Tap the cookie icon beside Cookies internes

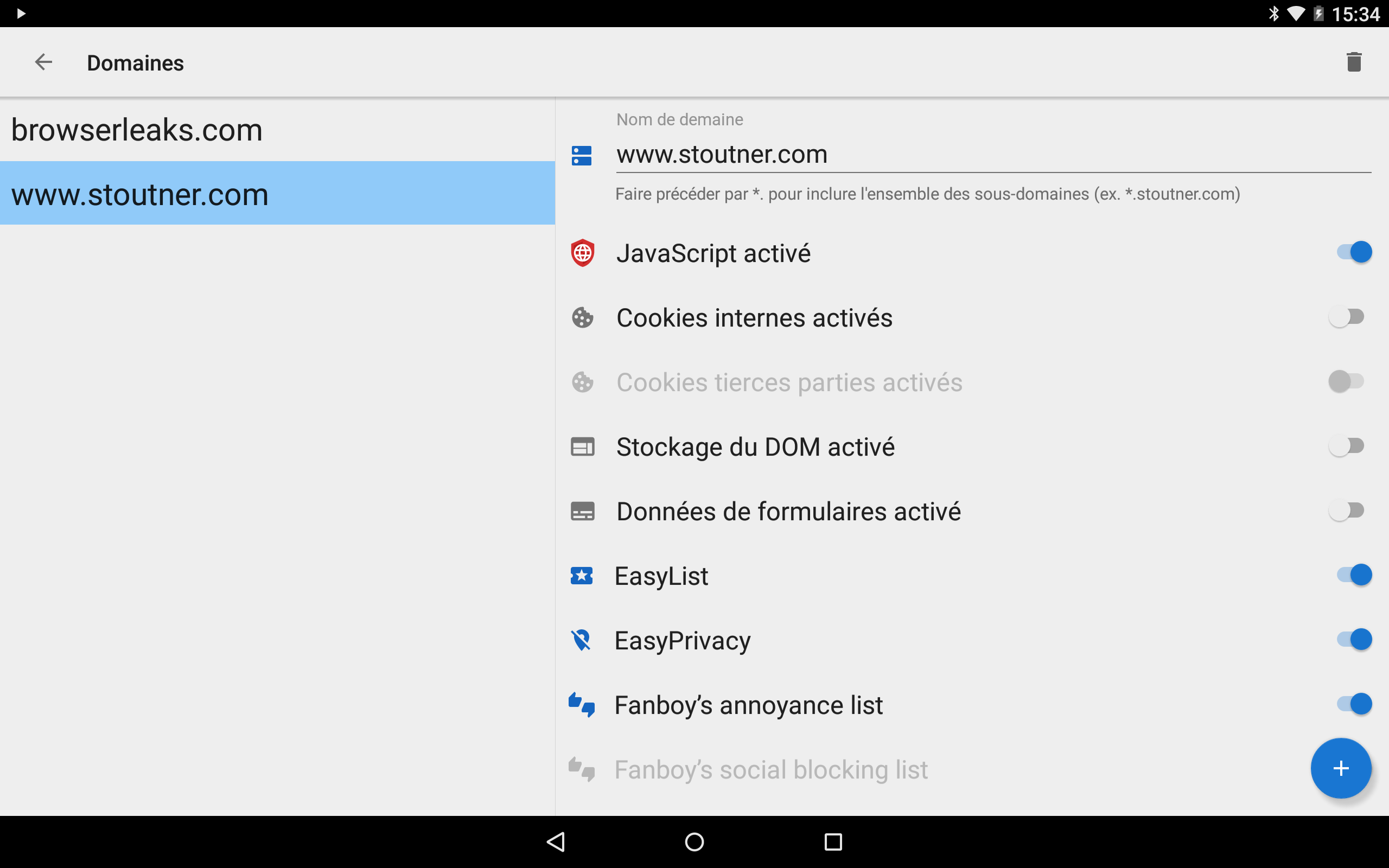[x=582, y=317]
